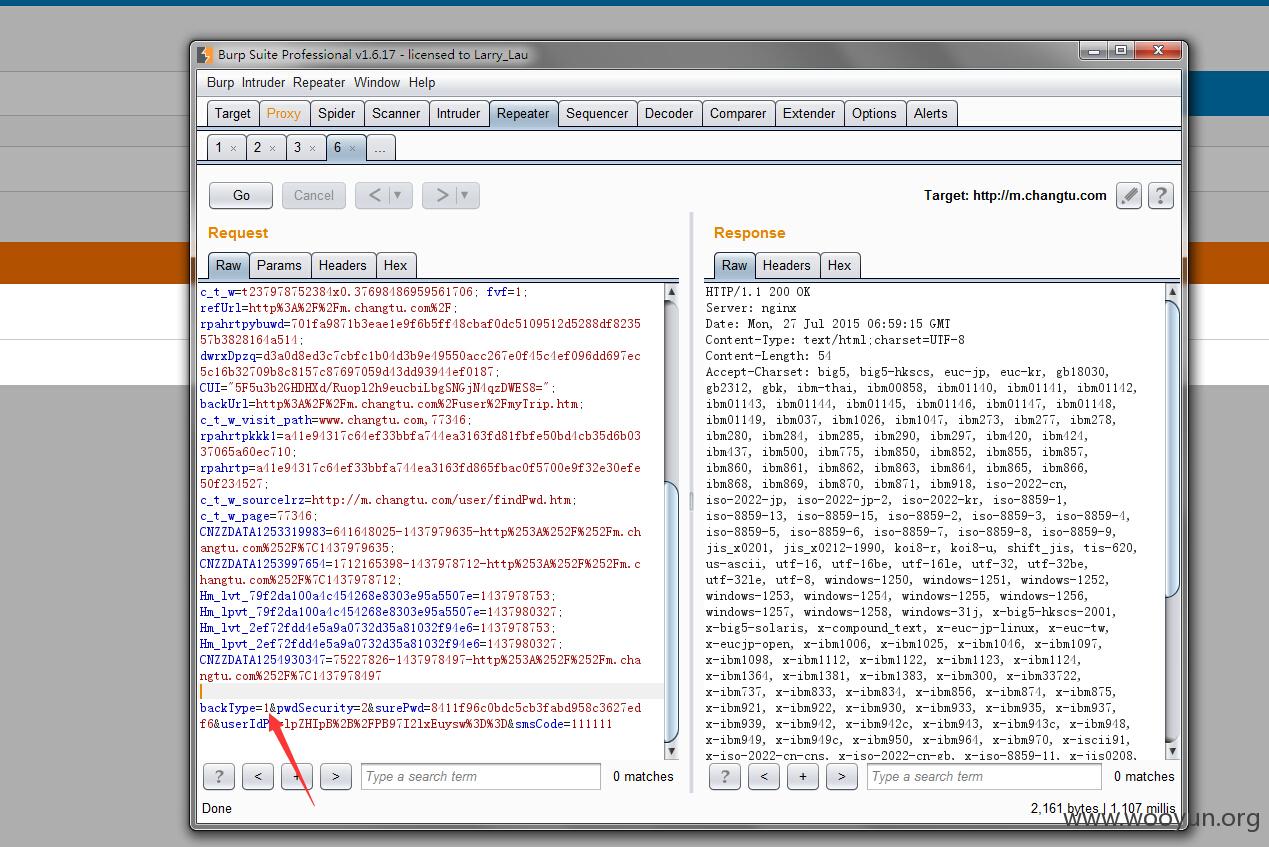The image size is (1269, 847).
Task: Open the Burp menu
Action: (x=220, y=83)
